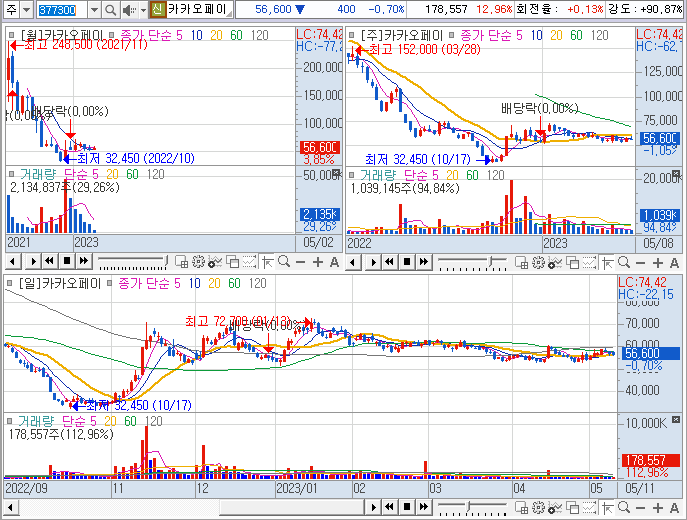Click overlapping windows icon in monthly chart toolbar
Screen dimensions: 687x520
point(232,262)
